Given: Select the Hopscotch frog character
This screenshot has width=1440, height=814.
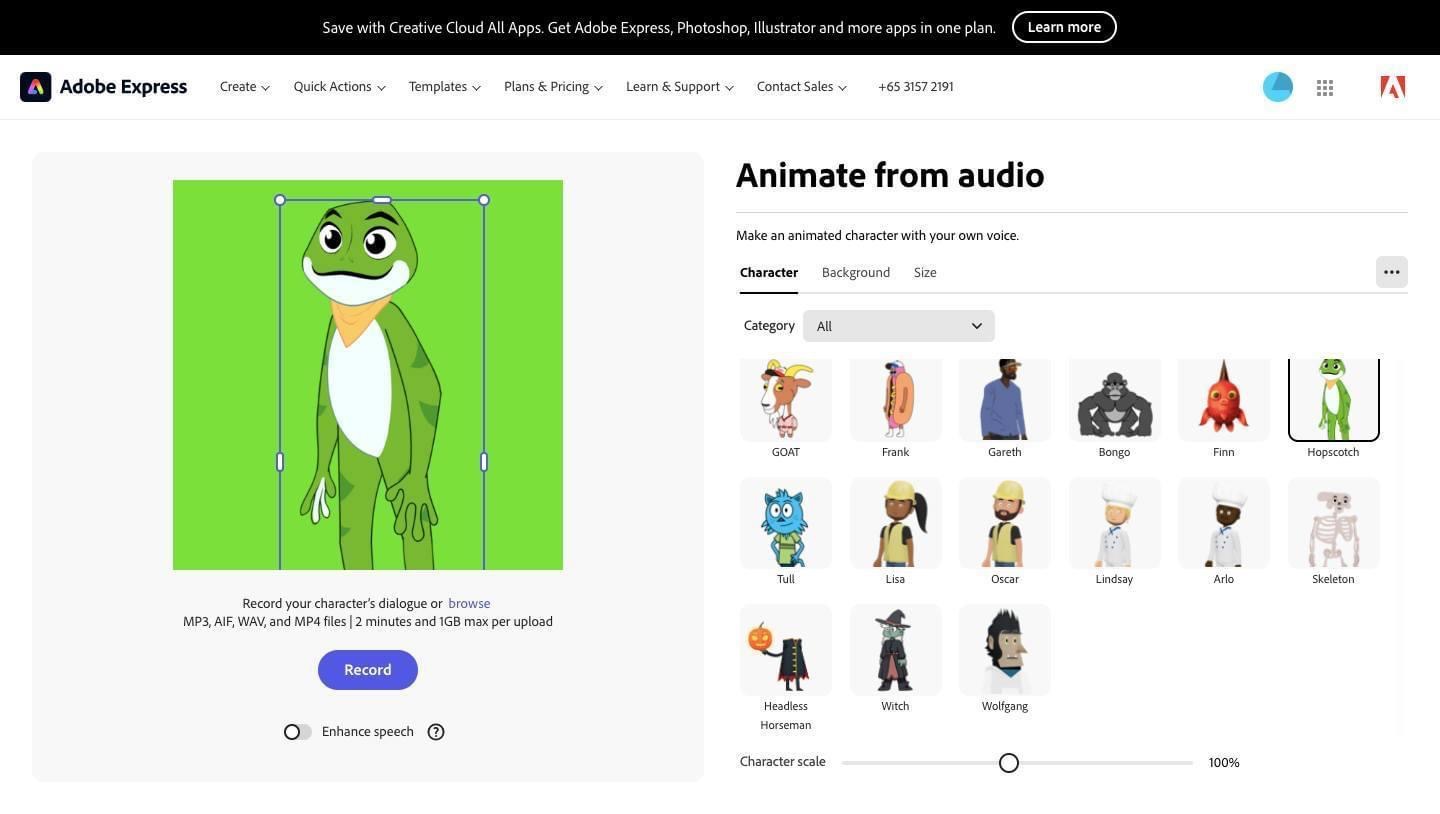Looking at the screenshot, I should pos(1334,400).
